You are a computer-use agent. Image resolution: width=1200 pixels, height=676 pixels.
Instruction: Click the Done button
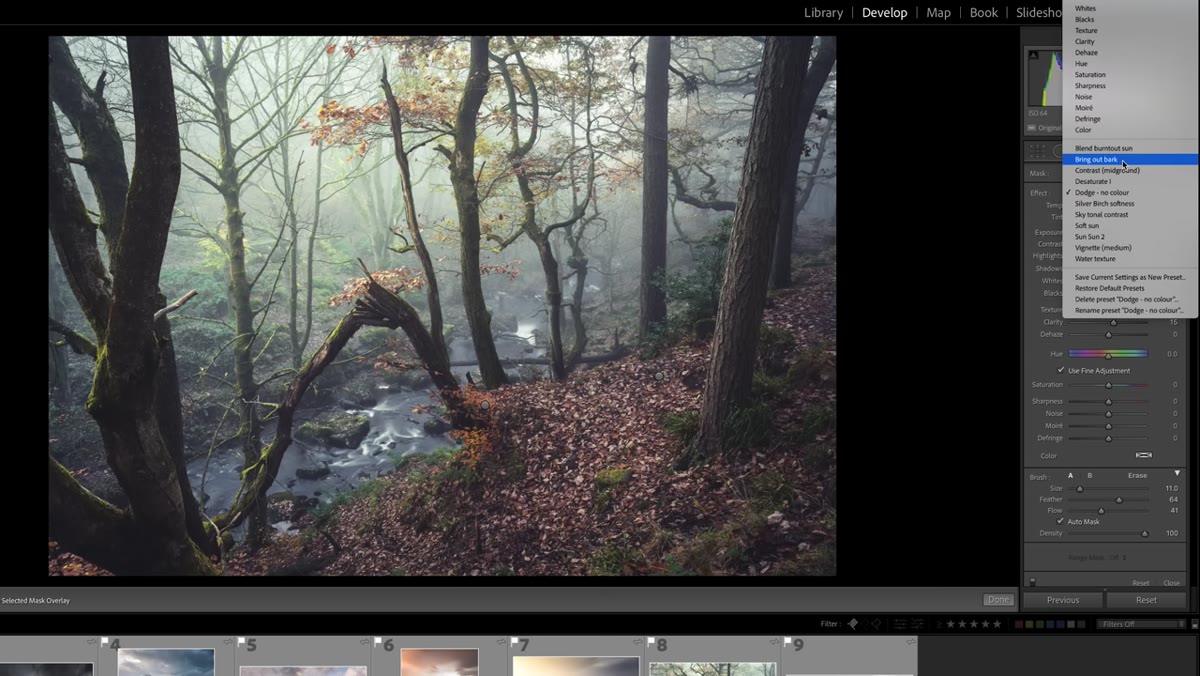997,600
